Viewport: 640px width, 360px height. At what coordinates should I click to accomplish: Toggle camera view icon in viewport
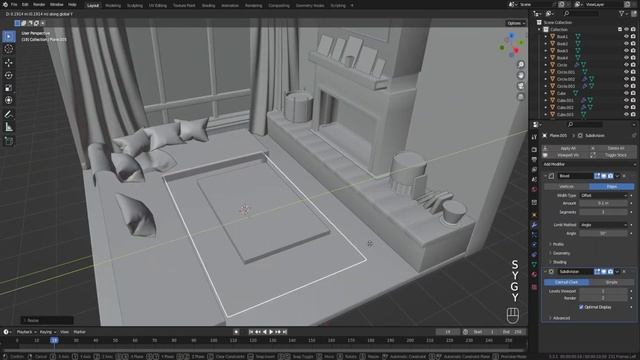point(521,86)
